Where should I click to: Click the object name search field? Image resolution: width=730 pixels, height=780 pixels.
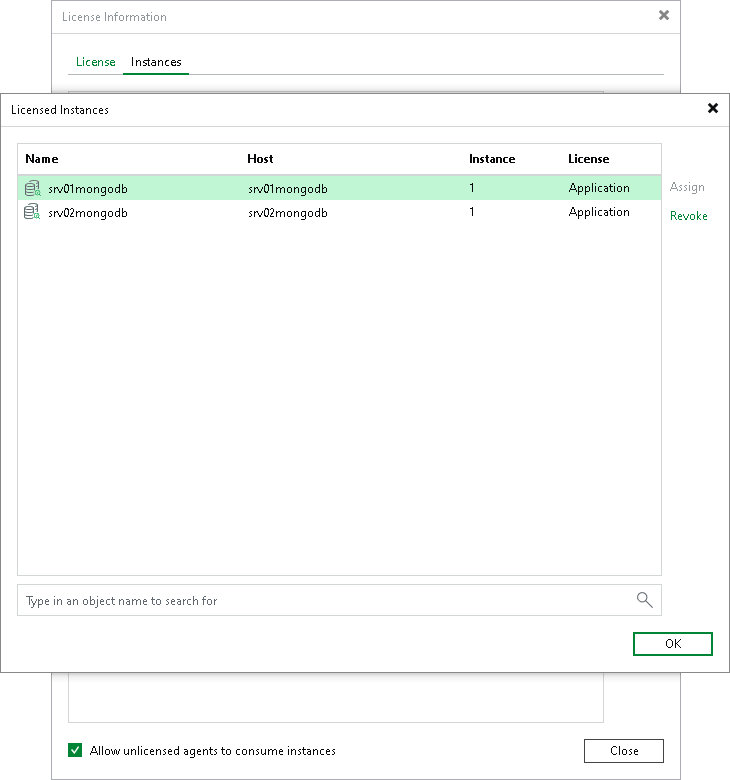pyautogui.click(x=339, y=600)
